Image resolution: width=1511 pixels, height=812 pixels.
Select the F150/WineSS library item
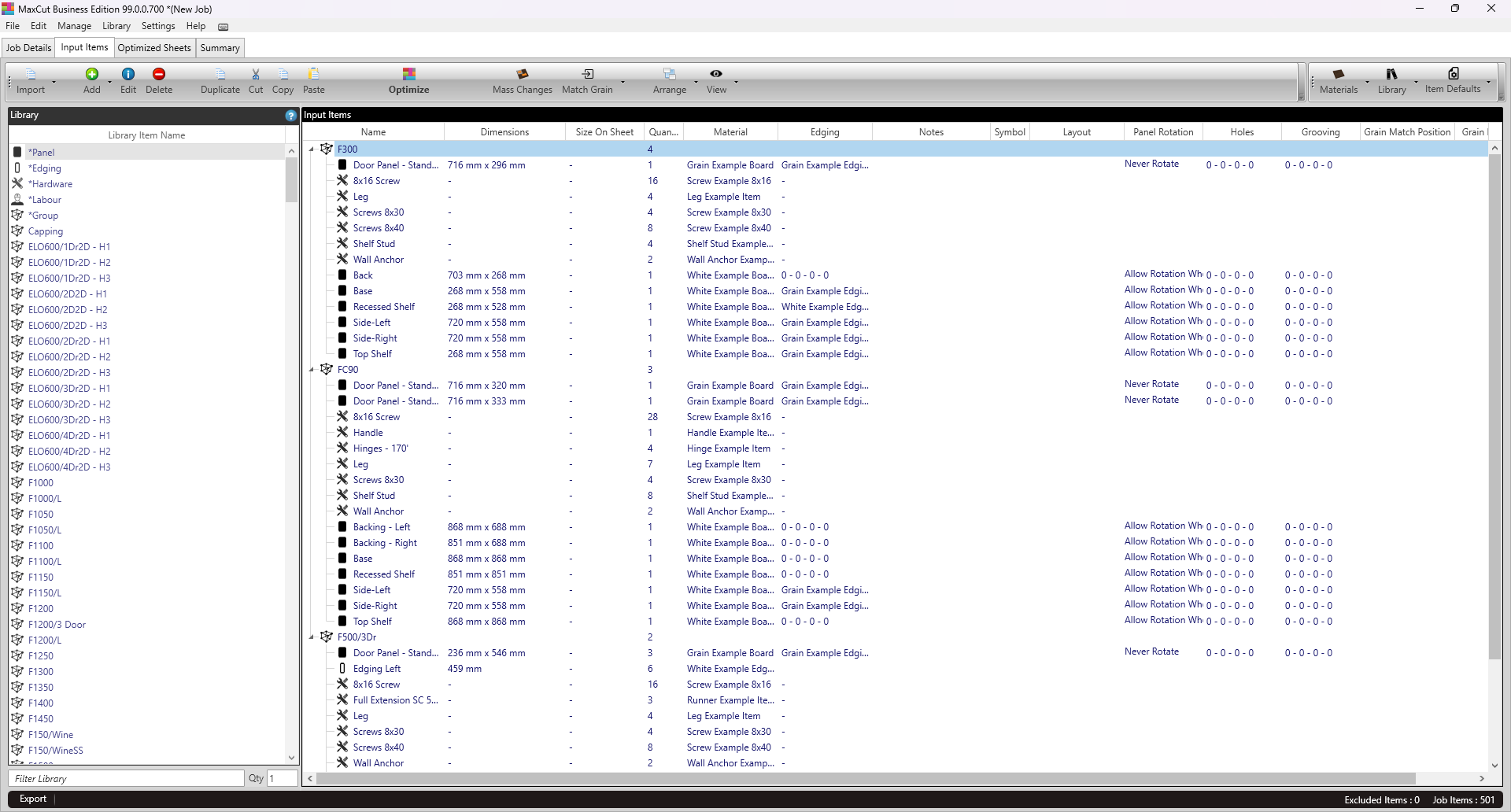pos(55,751)
